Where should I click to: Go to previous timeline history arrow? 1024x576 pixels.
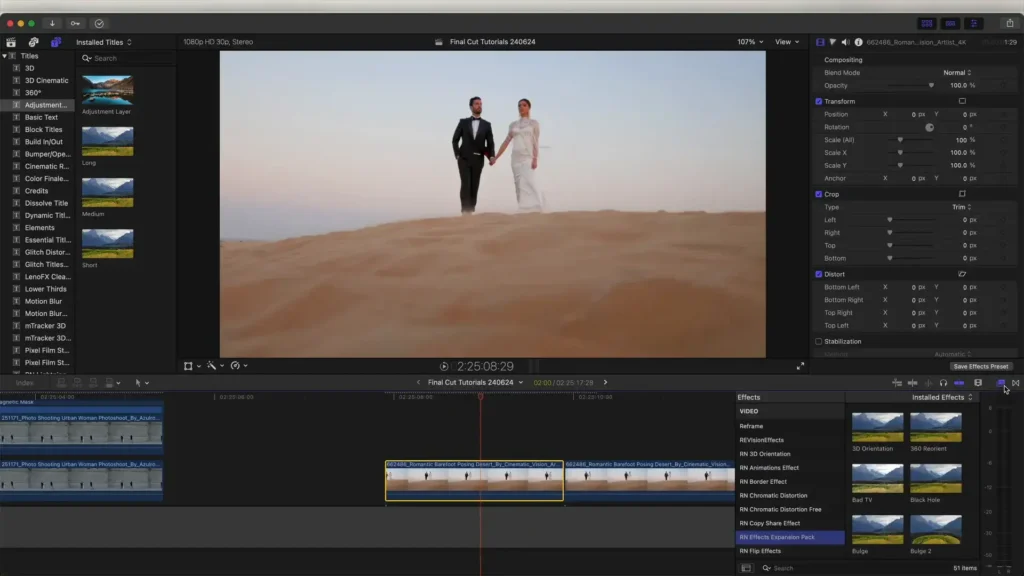[419, 383]
